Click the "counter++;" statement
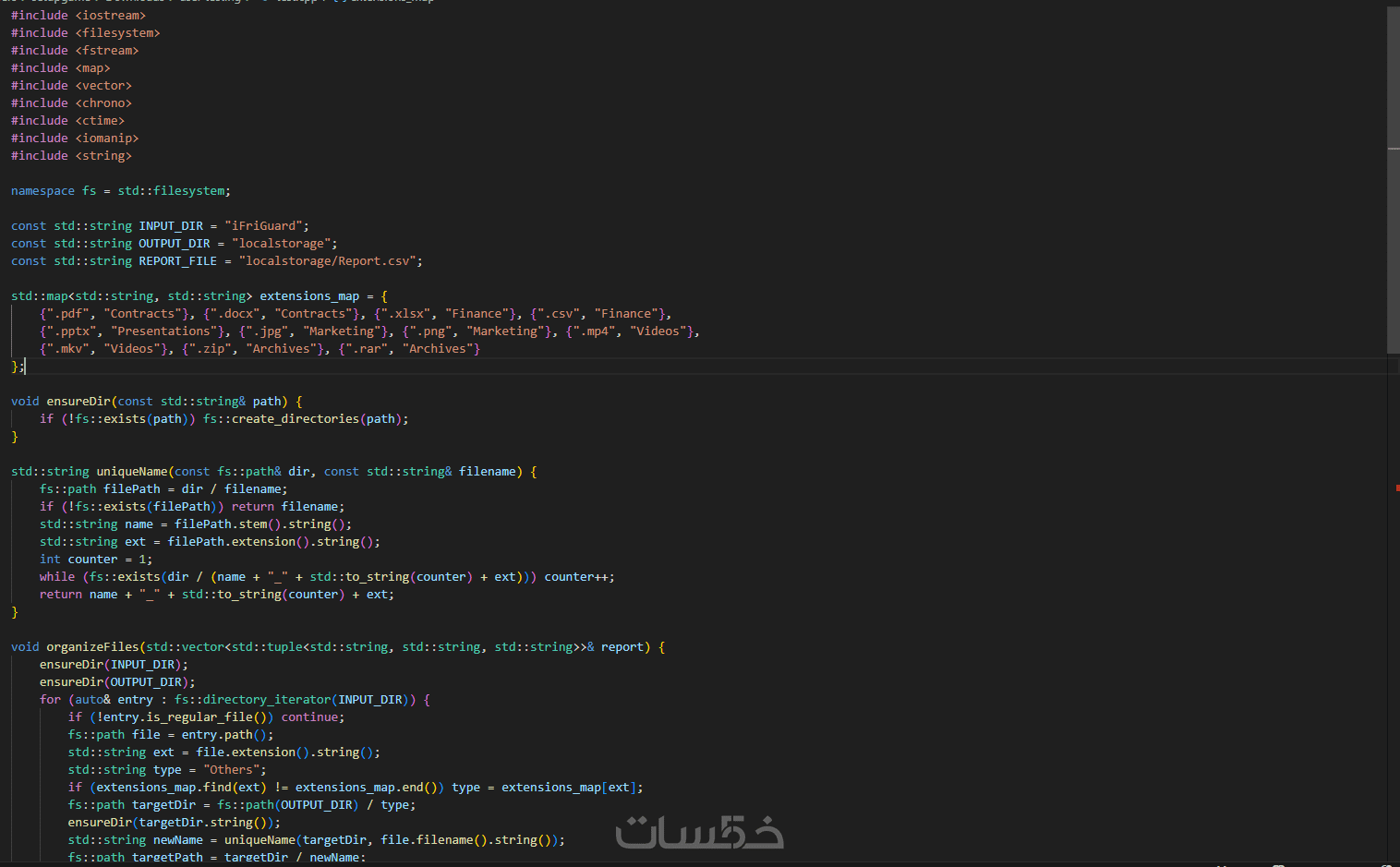Image resolution: width=1400 pixels, height=867 pixels. click(580, 577)
